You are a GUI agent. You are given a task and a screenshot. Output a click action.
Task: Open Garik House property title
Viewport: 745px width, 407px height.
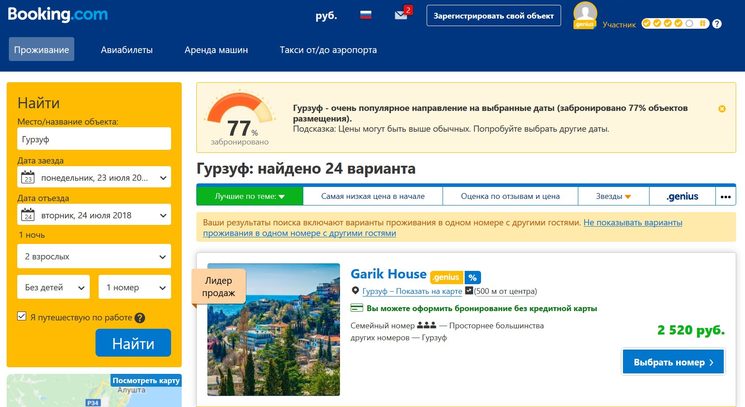click(x=388, y=274)
